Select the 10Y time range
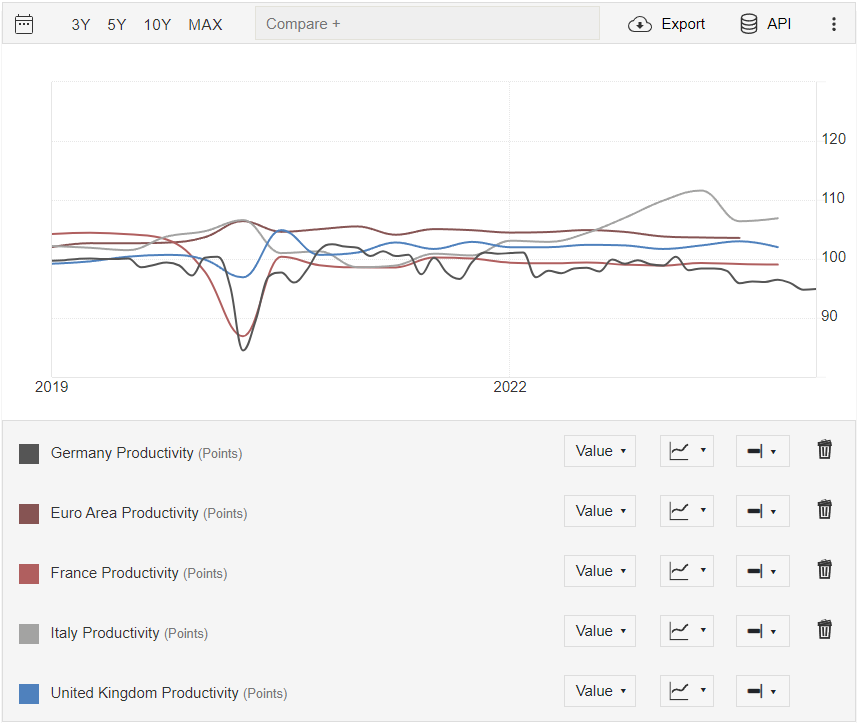Image resolution: width=858 pixels, height=723 pixels. (x=157, y=25)
